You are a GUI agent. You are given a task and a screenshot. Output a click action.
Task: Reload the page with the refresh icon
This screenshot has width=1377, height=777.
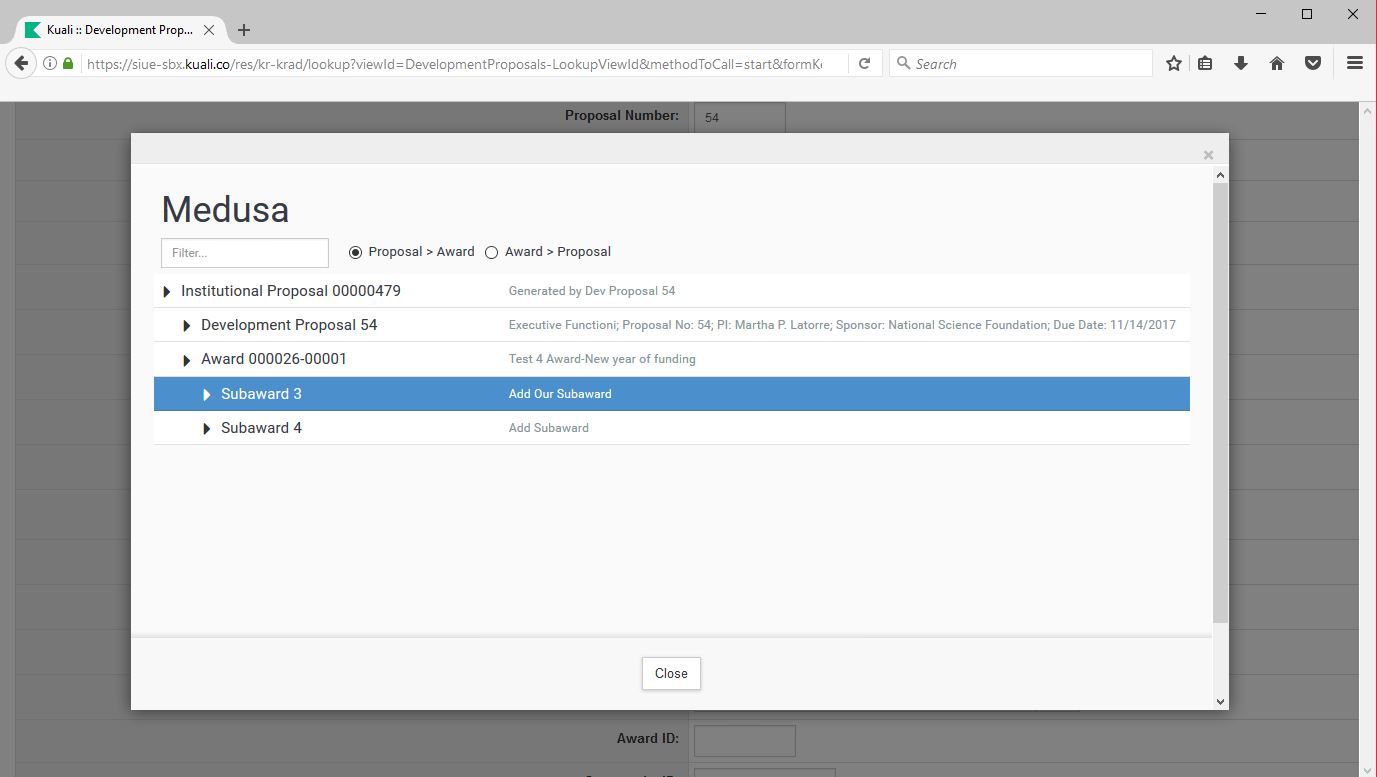pos(864,63)
